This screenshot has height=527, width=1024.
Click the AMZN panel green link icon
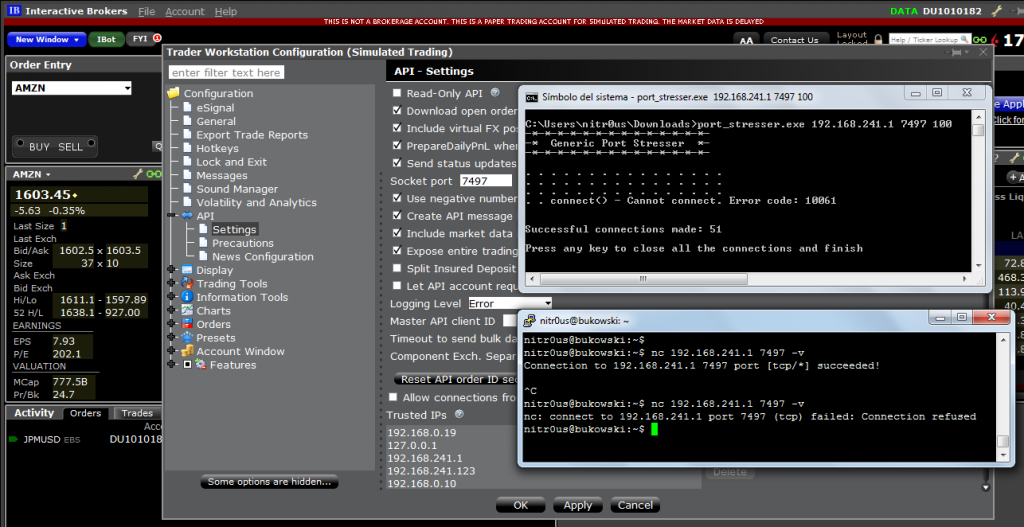pyautogui.click(x=153, y=174)
